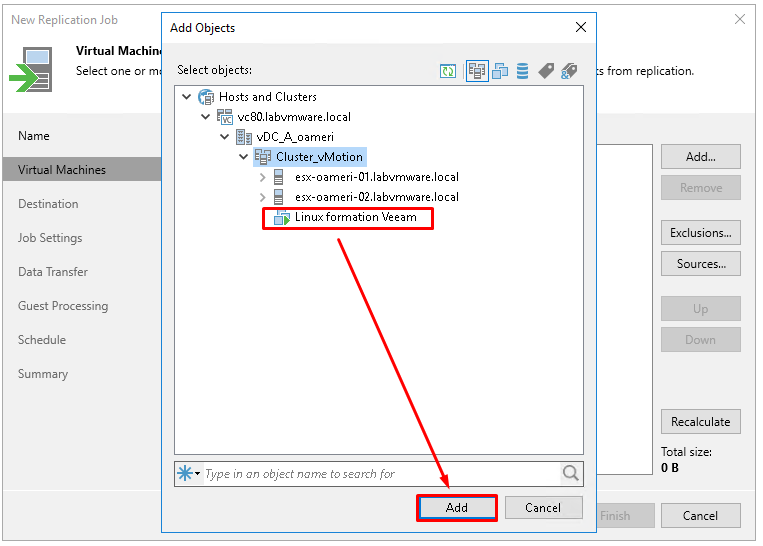763x546 pixels.
Task: Open the asterisk search type dropdown
Action: click(189, 473)
